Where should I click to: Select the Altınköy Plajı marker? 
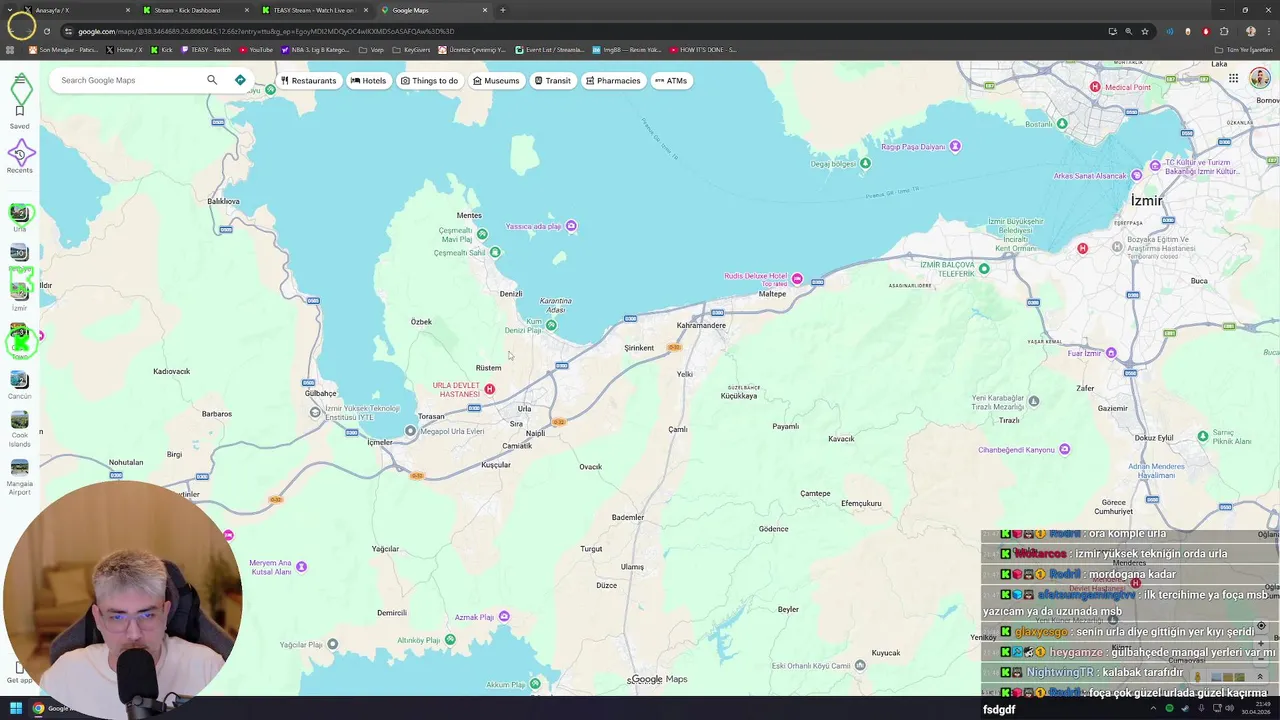point(450,640)
